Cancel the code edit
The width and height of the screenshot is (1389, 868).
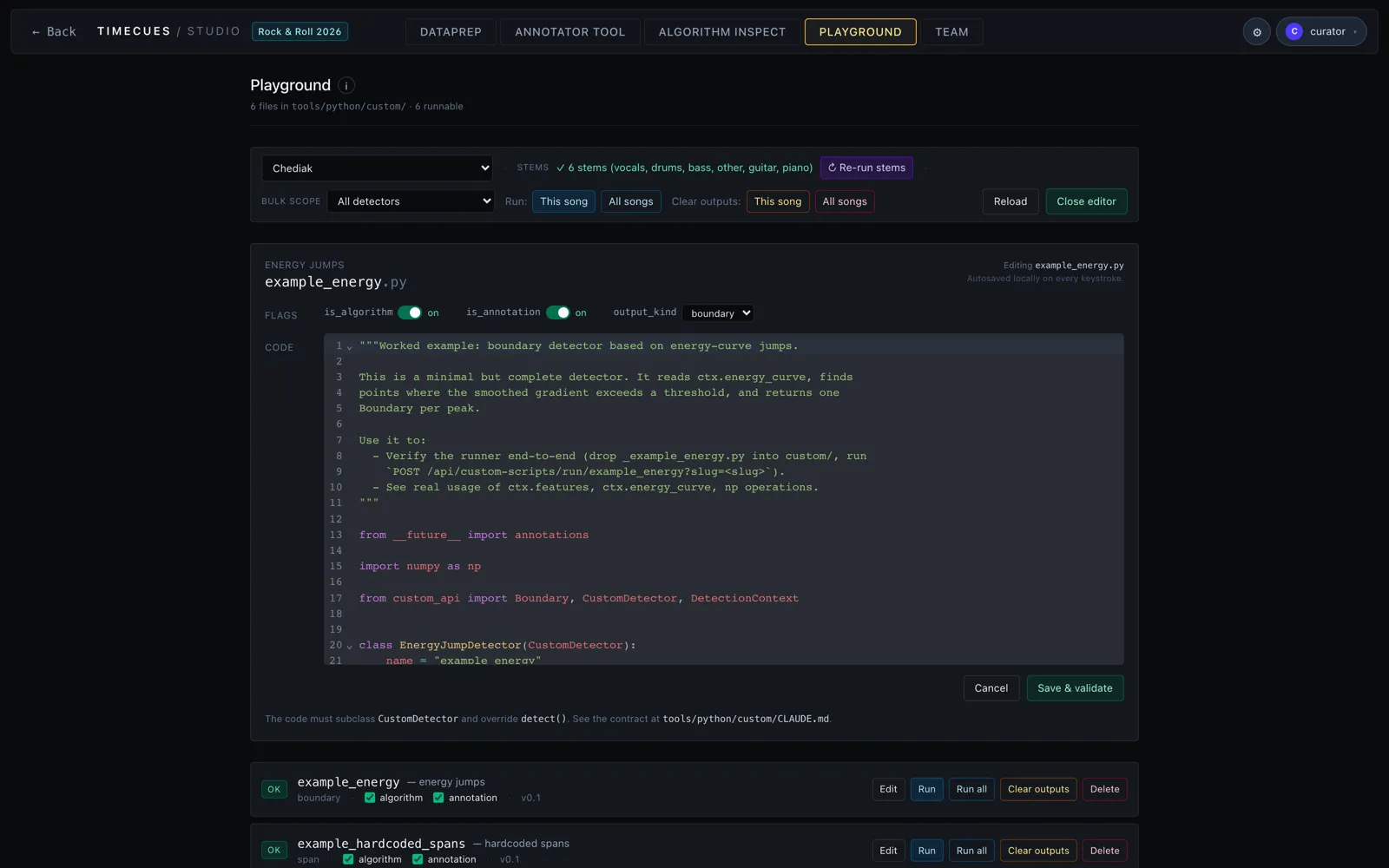coord(991,688)
